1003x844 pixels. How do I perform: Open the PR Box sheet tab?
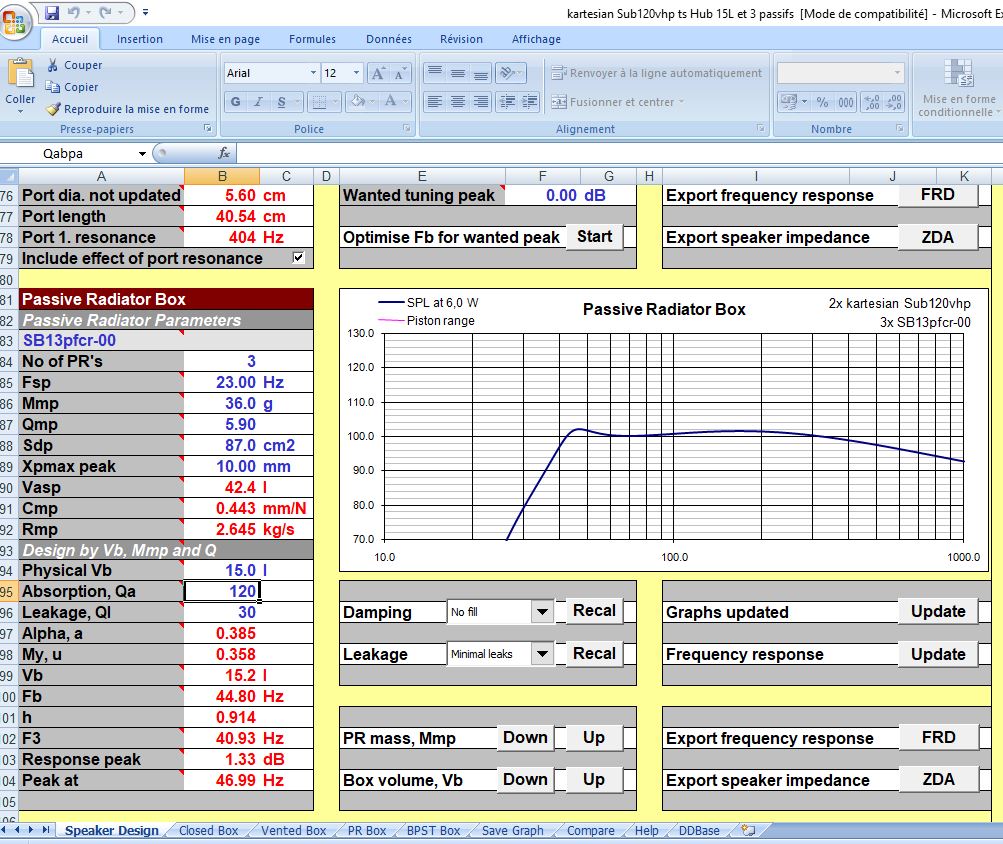[367, 831]
